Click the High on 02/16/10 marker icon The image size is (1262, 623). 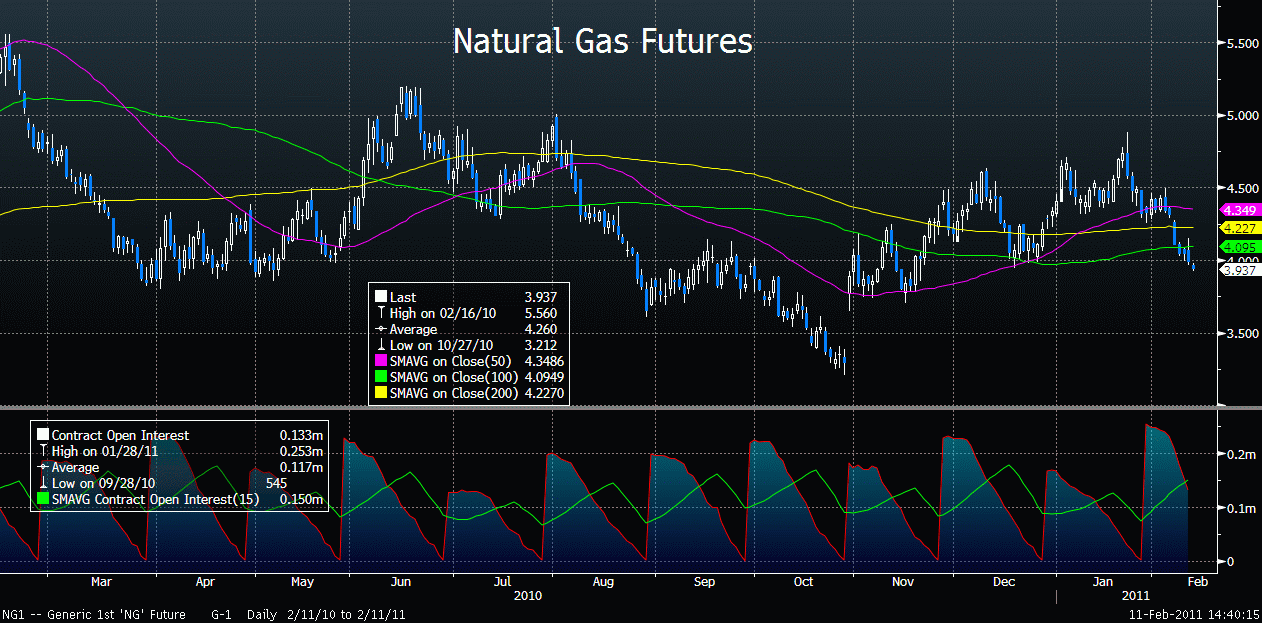381,313
